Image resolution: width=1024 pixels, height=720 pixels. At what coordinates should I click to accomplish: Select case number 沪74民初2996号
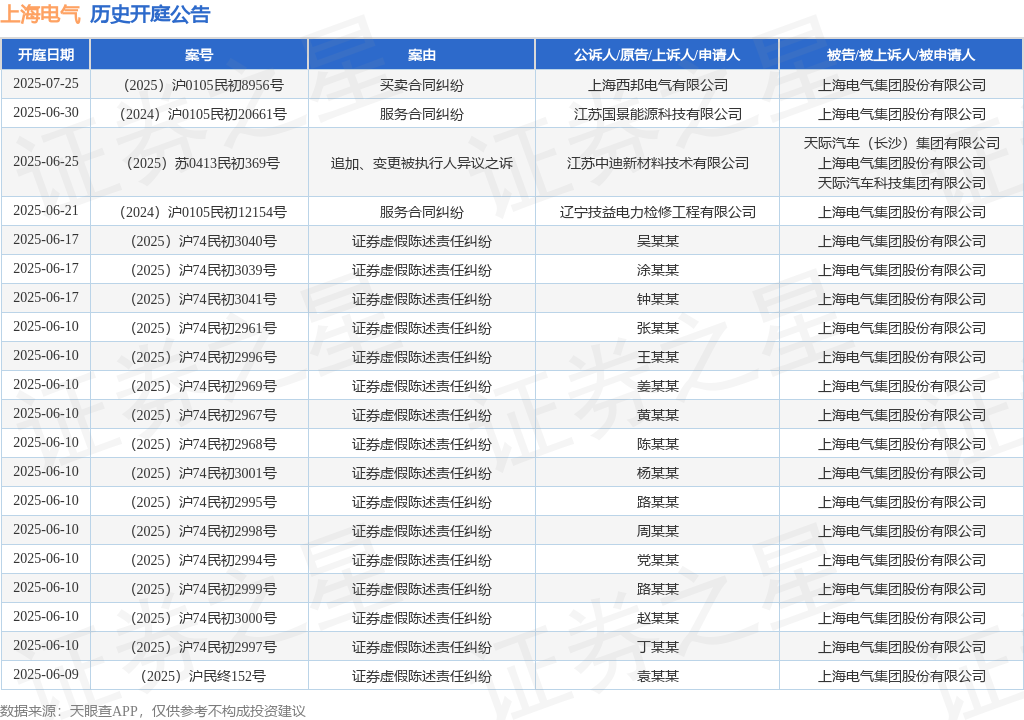click(x=203, y=357)
